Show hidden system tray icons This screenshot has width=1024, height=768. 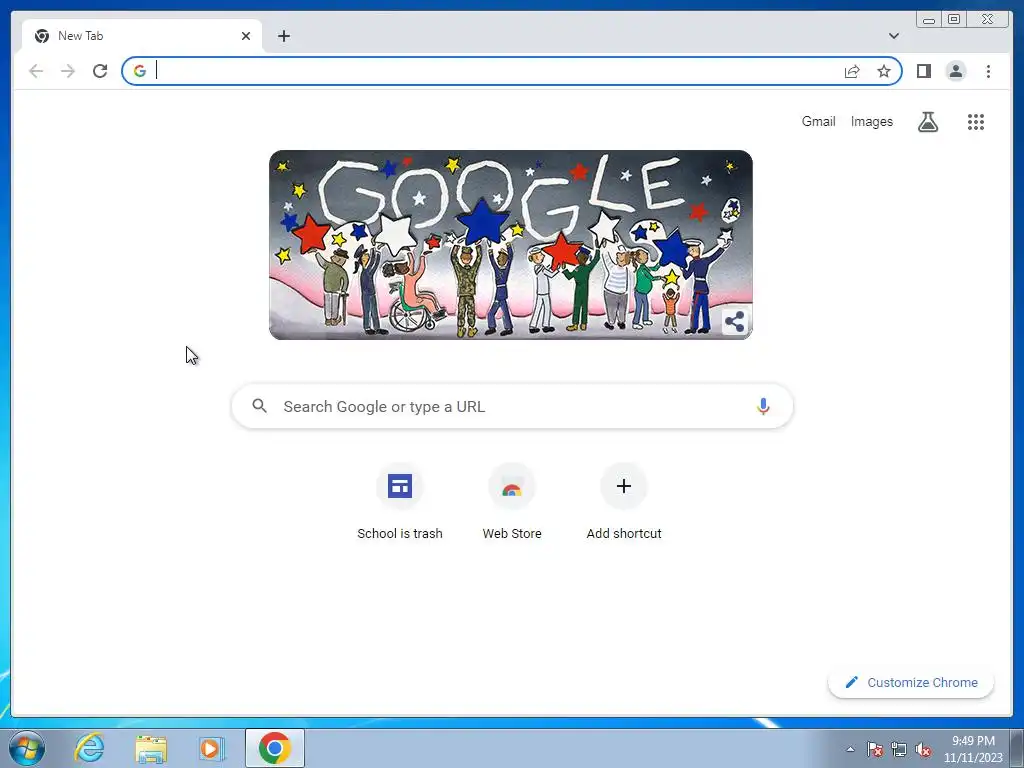click(850, 749)
